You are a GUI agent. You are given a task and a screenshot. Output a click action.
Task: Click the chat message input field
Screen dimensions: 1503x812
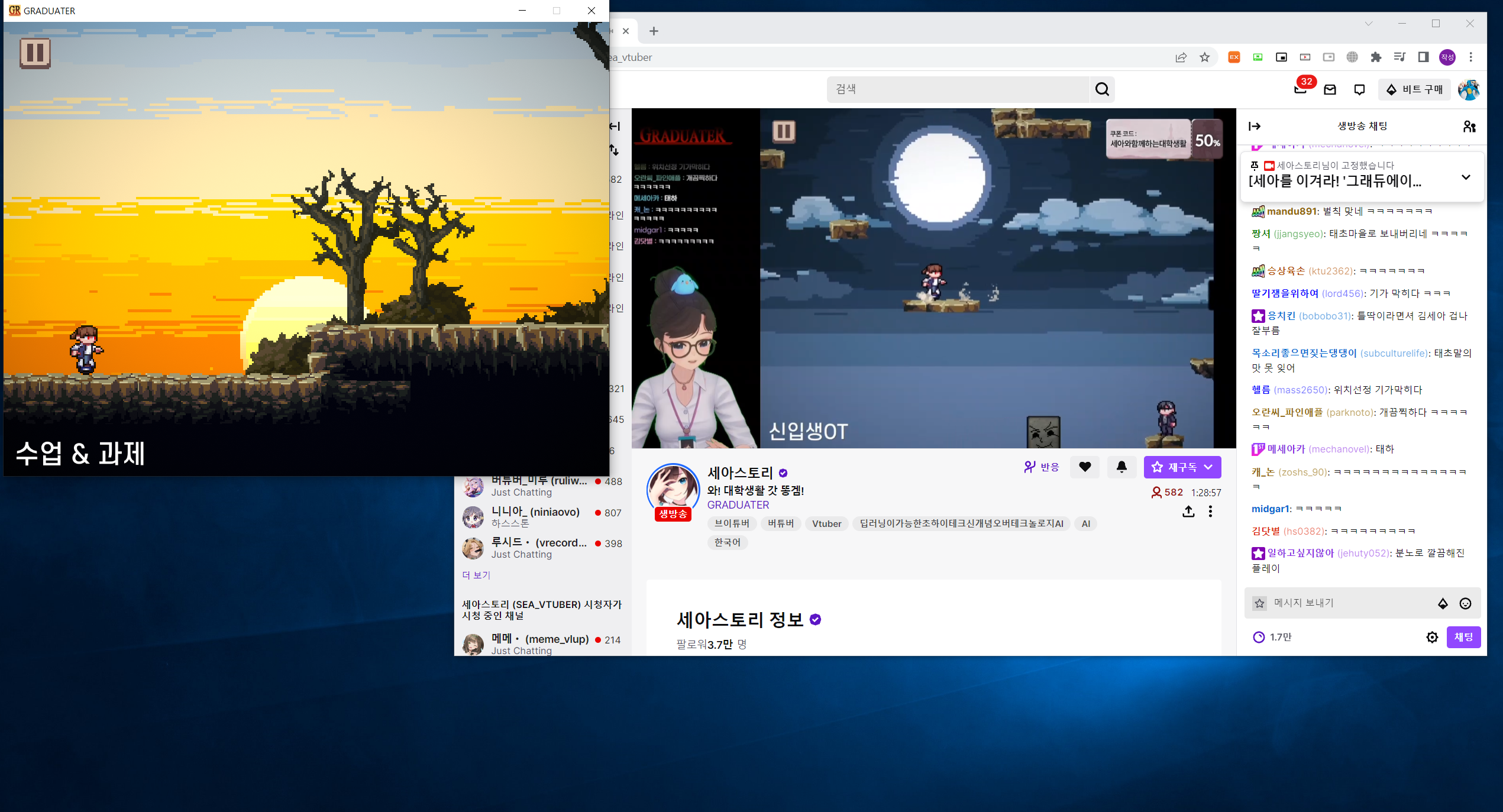(1349, 603)
